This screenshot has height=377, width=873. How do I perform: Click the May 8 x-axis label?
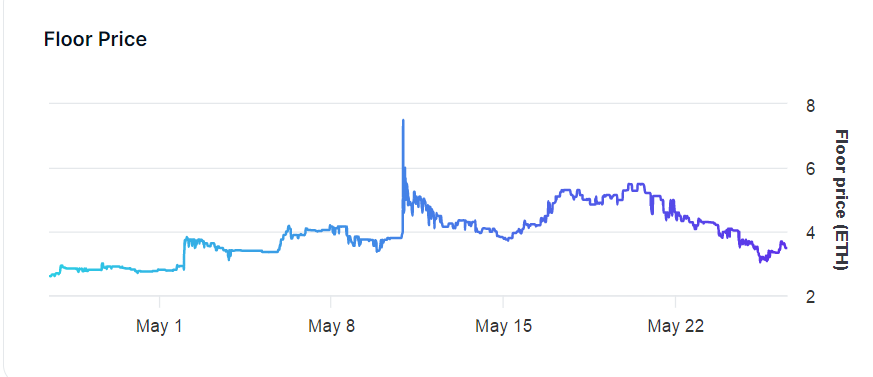[331, 326]
